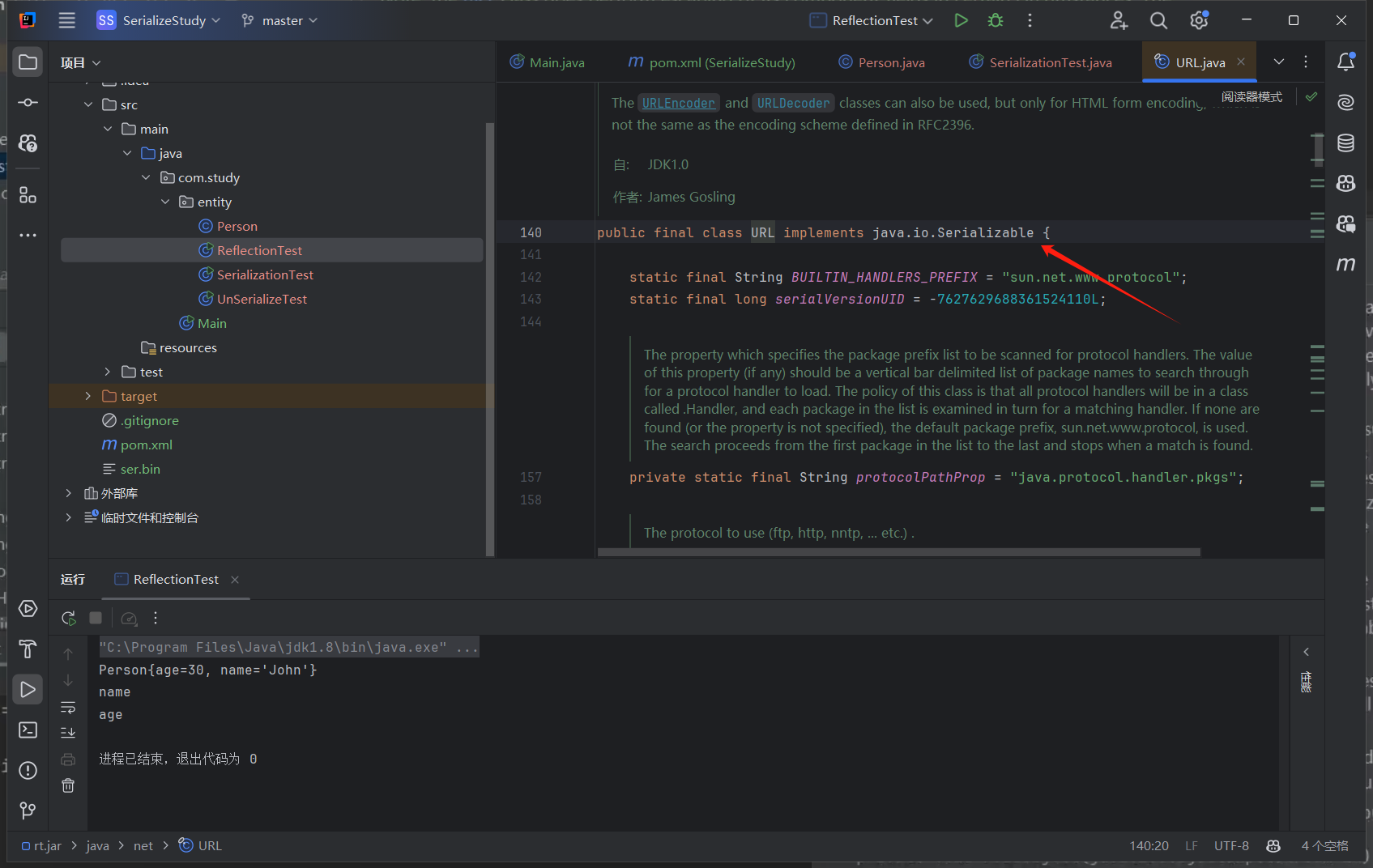Close the URL.java tab

click(1241, 62)
